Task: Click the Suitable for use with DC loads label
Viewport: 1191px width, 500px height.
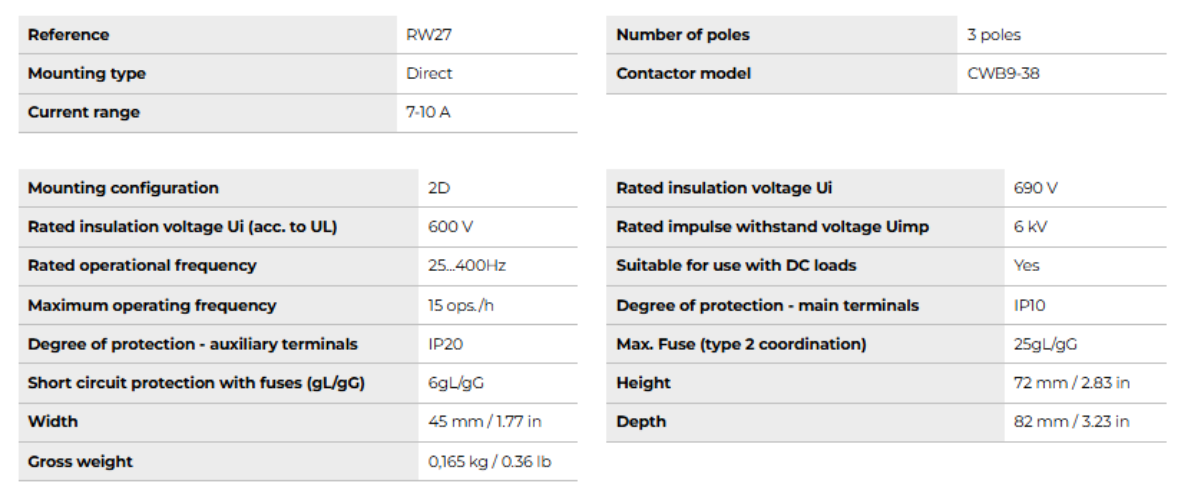Action: (736, 266)
